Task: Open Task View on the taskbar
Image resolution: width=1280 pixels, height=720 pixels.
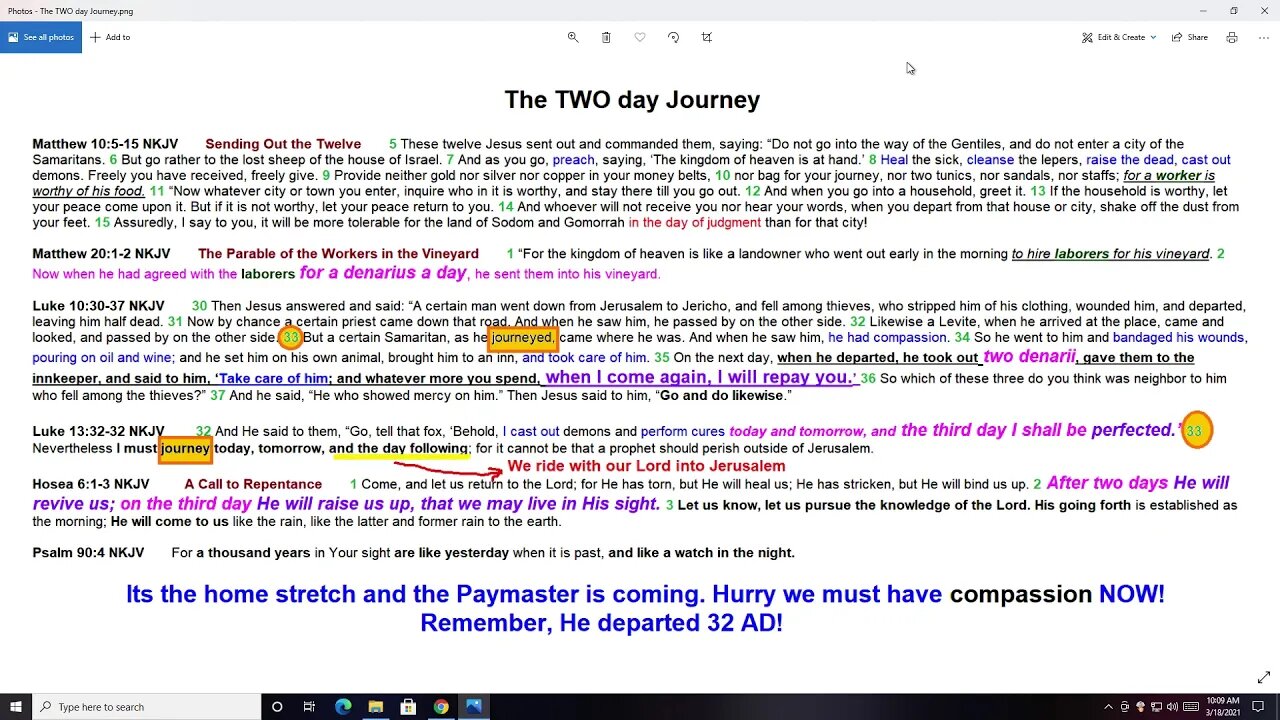Action: click(310, 706)
